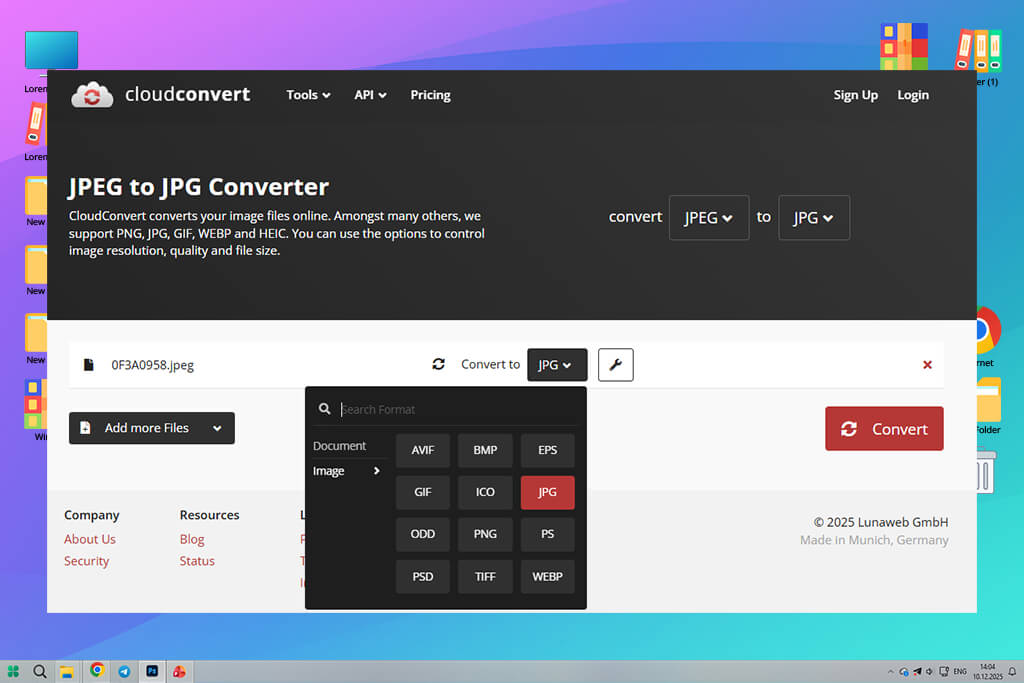Choose ODD format
The image size is (1024, 683).
(x=423, y=534)
